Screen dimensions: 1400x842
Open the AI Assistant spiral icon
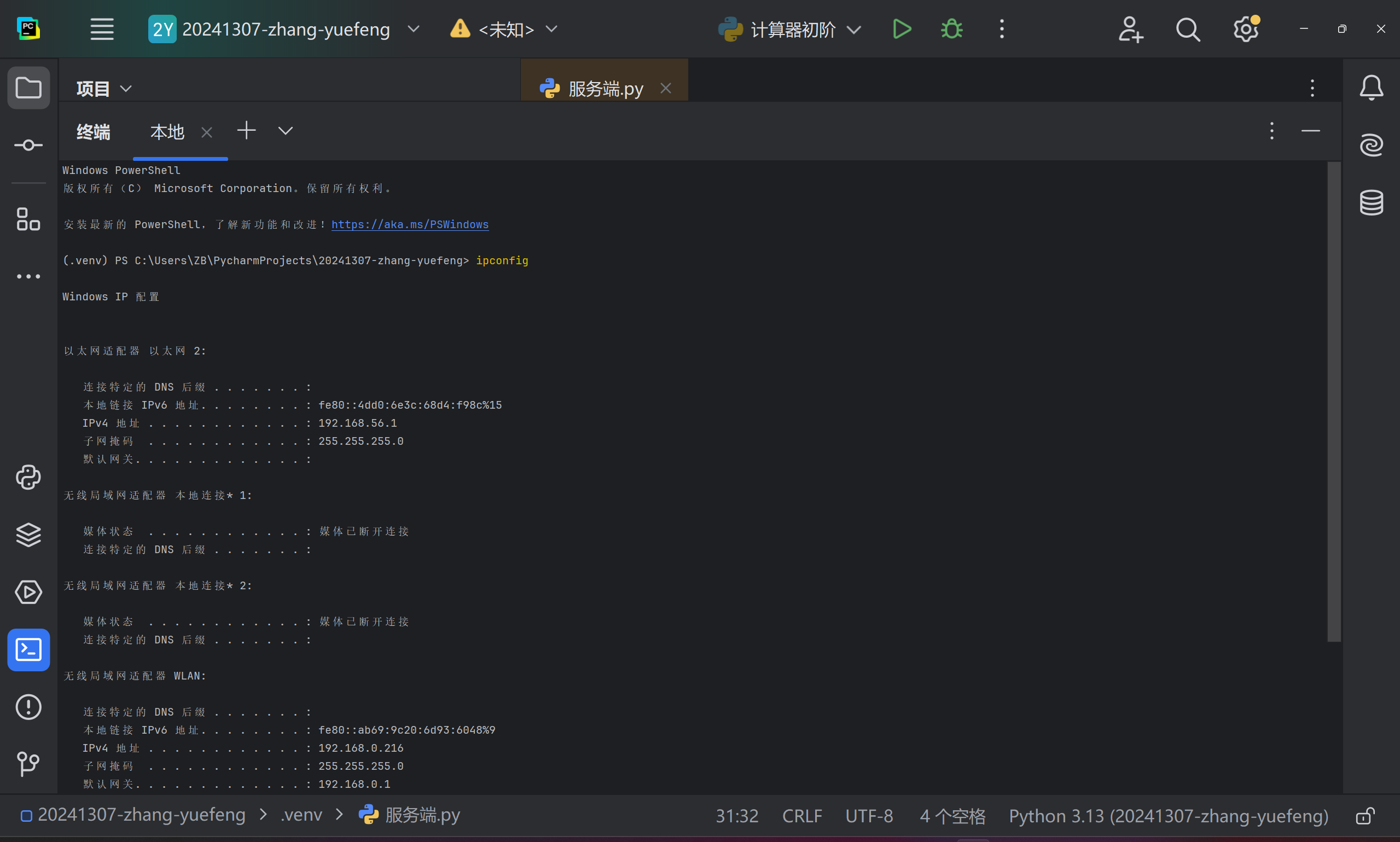tap(1371, 145)
